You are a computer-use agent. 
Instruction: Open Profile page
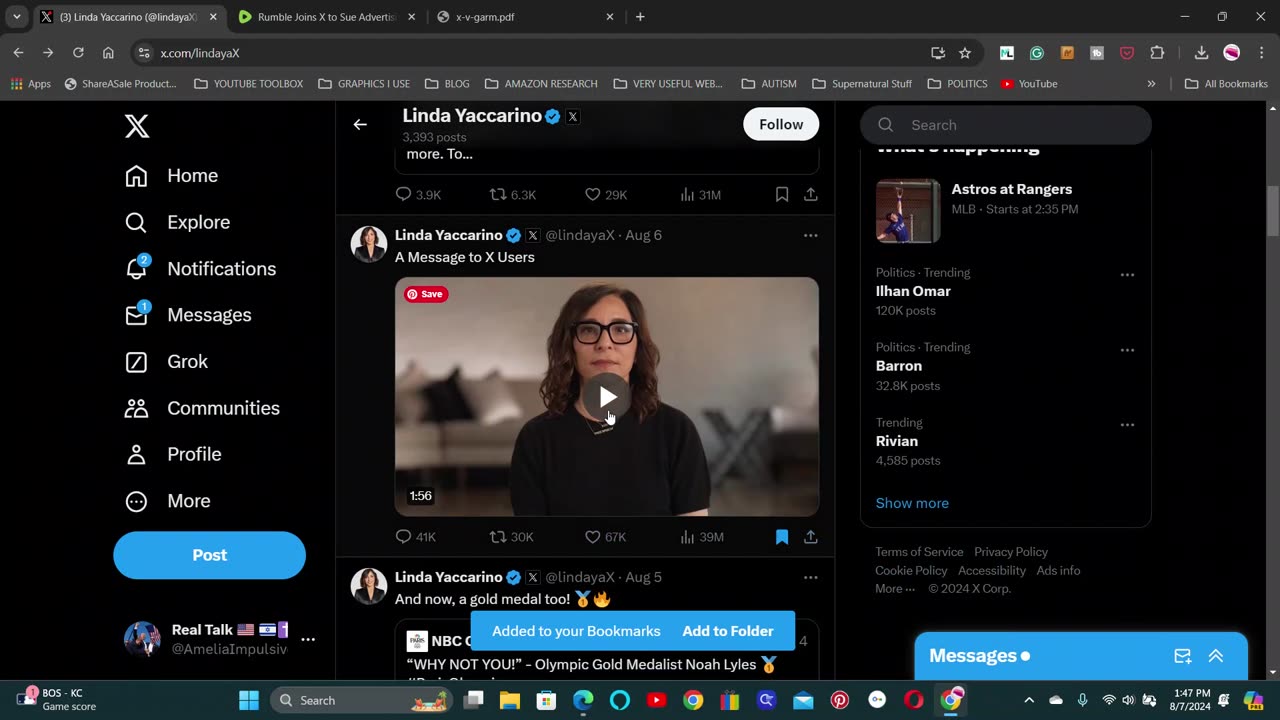click(173, 454)
